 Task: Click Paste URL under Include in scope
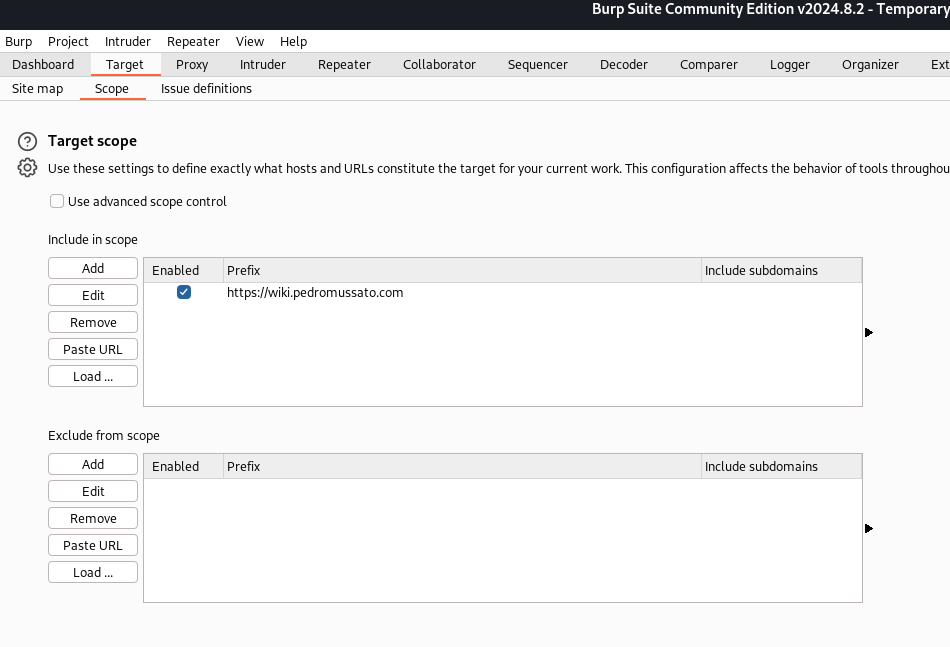93,350
